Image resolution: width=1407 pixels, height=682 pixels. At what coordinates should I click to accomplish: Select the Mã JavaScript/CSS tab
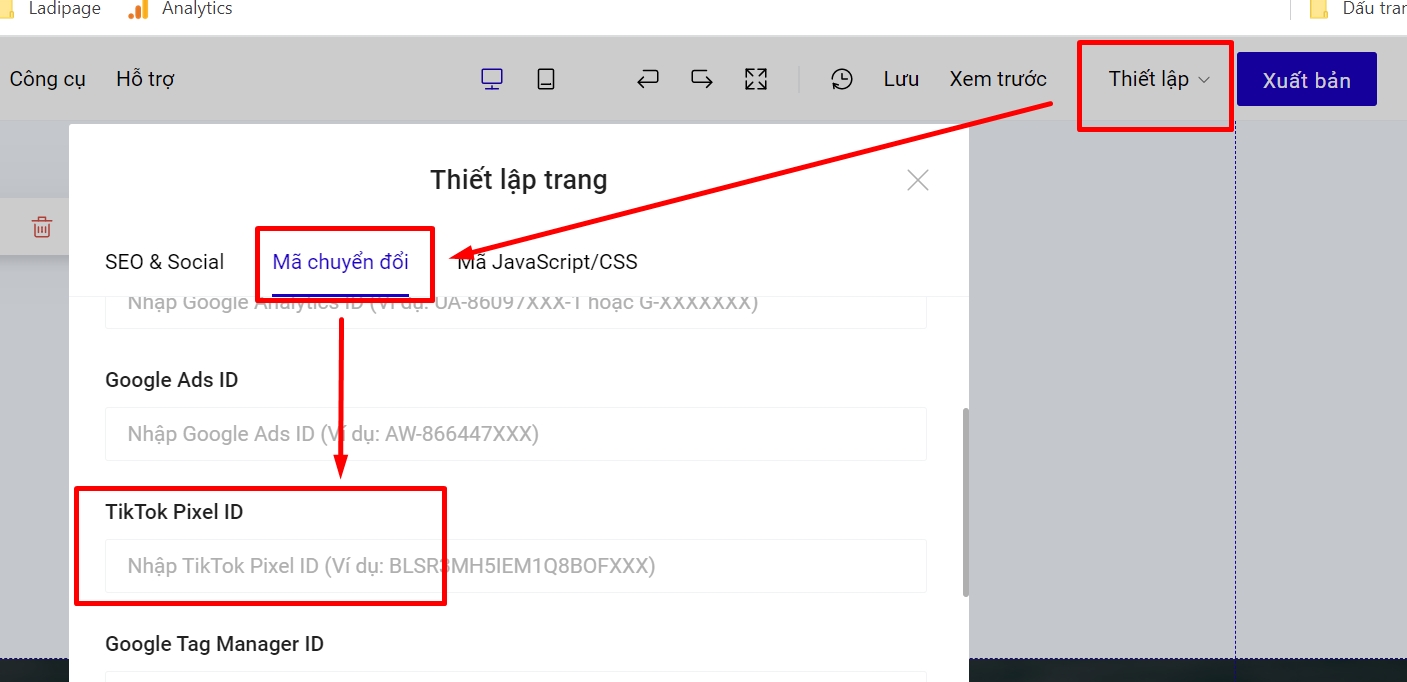coord(548,262)
